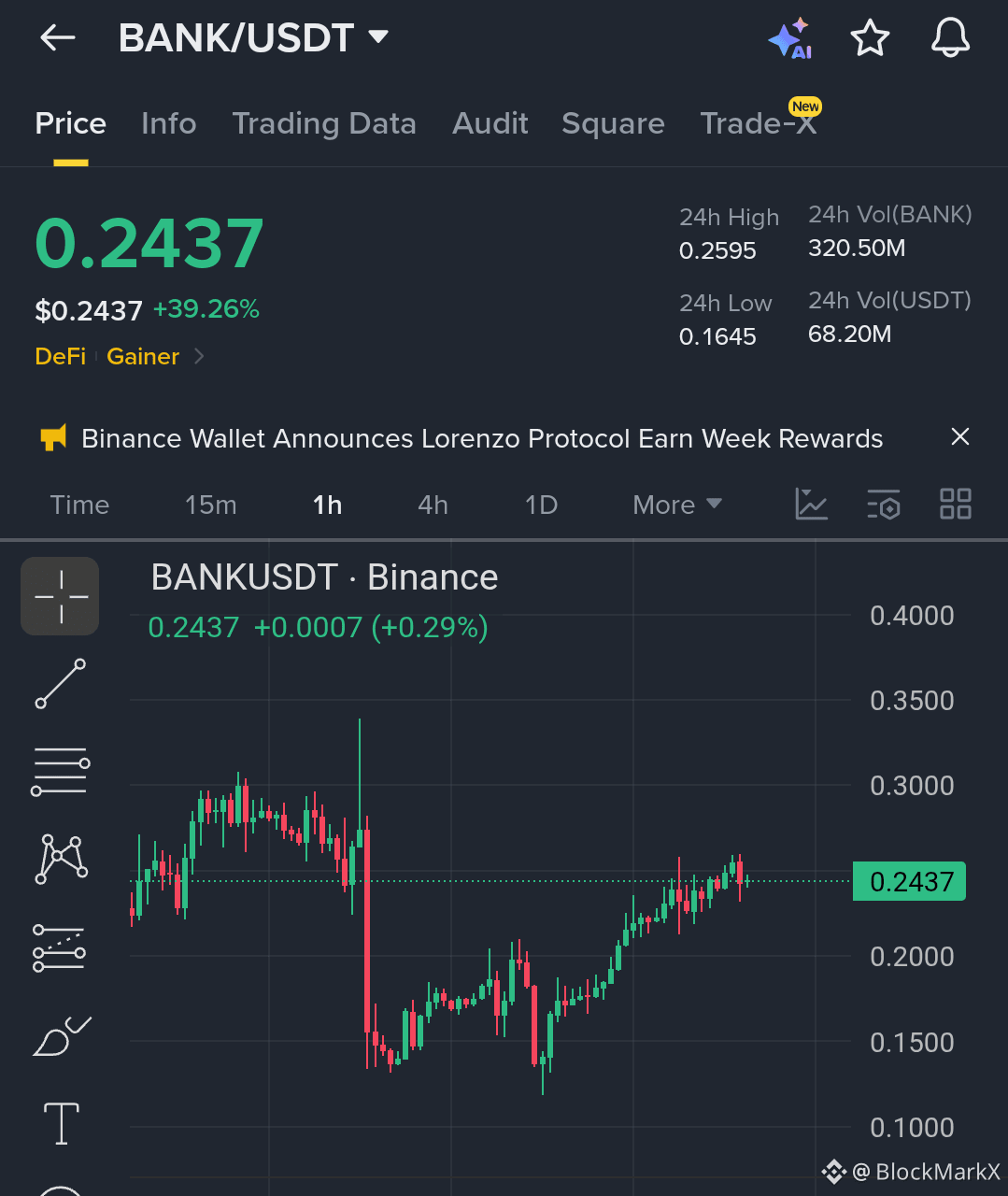This screenshot has width=1008, height=1196.
Task: Open the Trading Data tab
Action: 324,123
